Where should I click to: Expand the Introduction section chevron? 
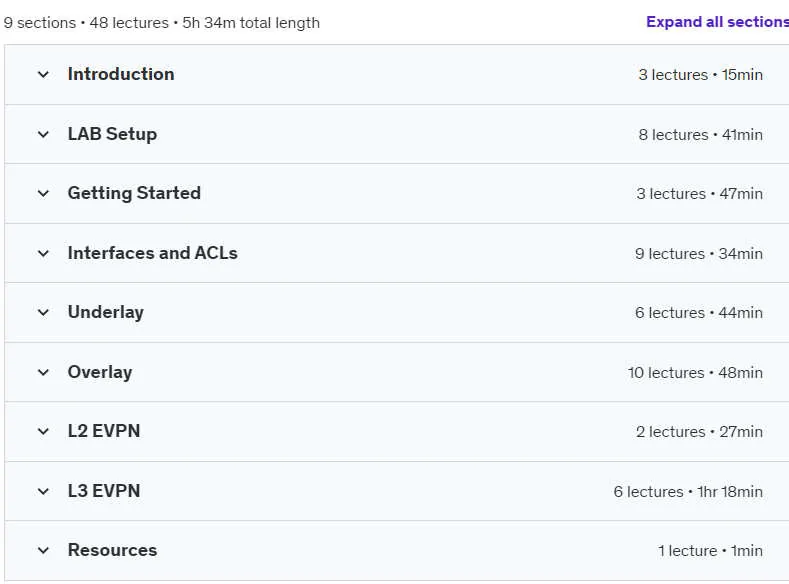pos(43,74)
